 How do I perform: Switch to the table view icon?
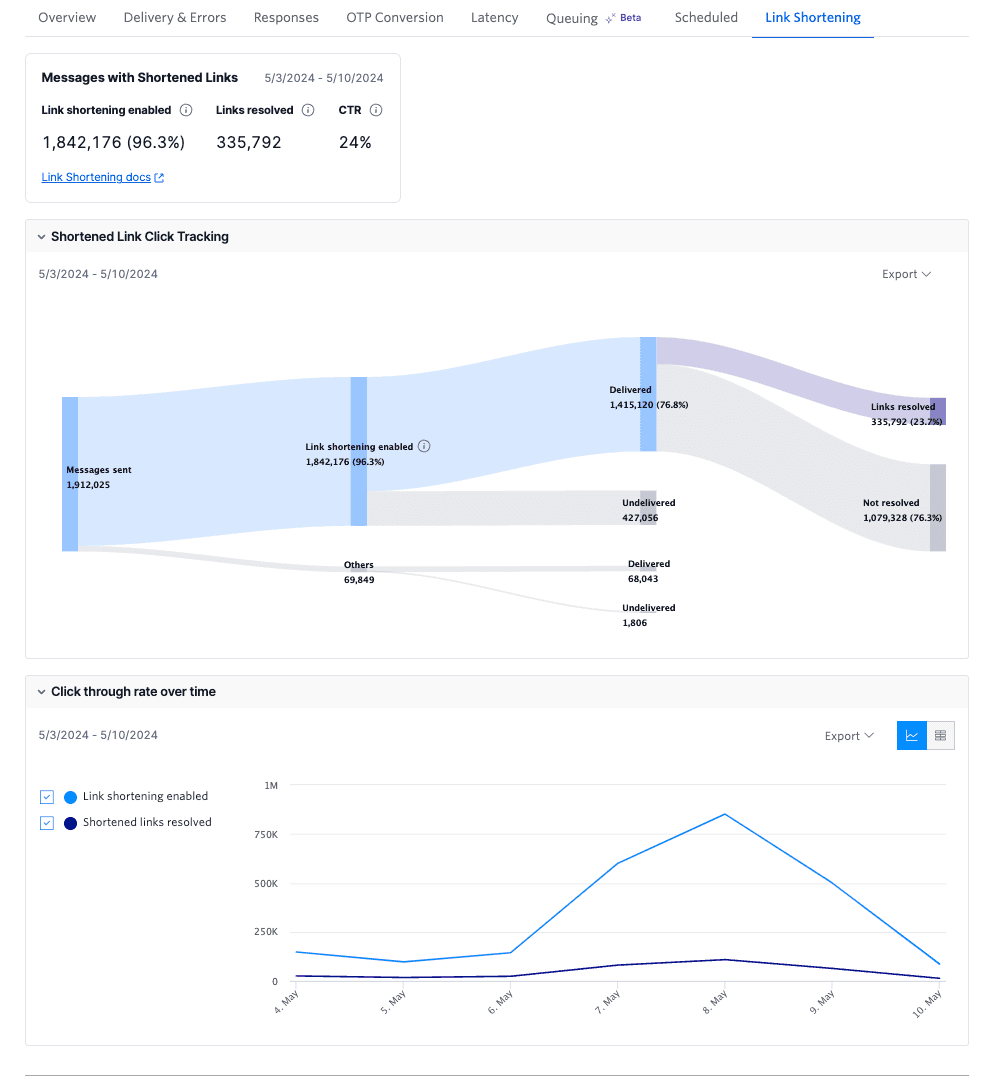[x=940, y=735]
